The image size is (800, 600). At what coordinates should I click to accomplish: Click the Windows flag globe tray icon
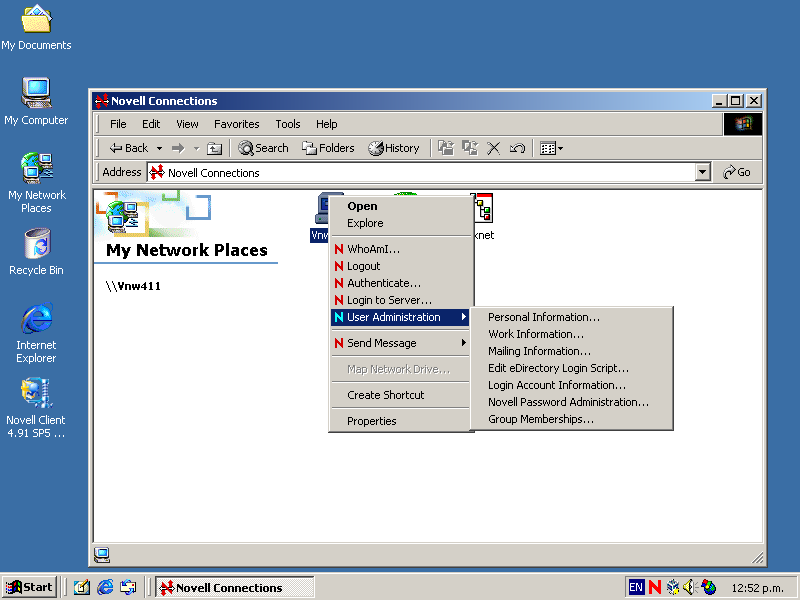[x=709, y=588]
